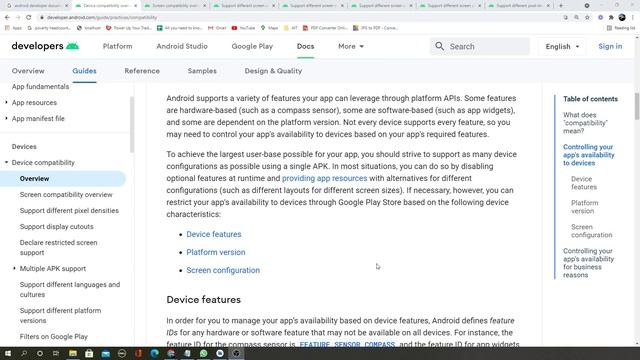This screenshot has width=640, height=360.
Task: Open Support different platform versions
Action: (x=60, y=316)
